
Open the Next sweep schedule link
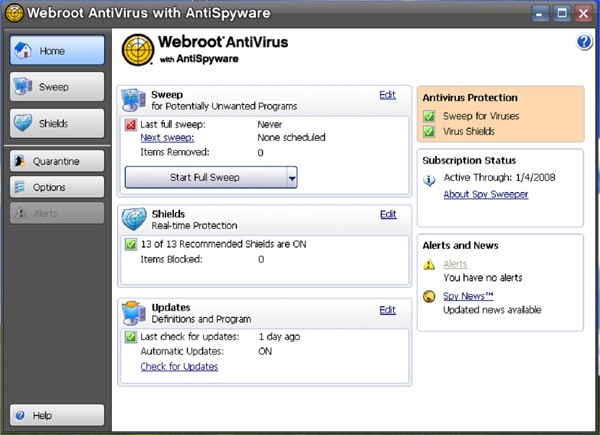(167, 138)
